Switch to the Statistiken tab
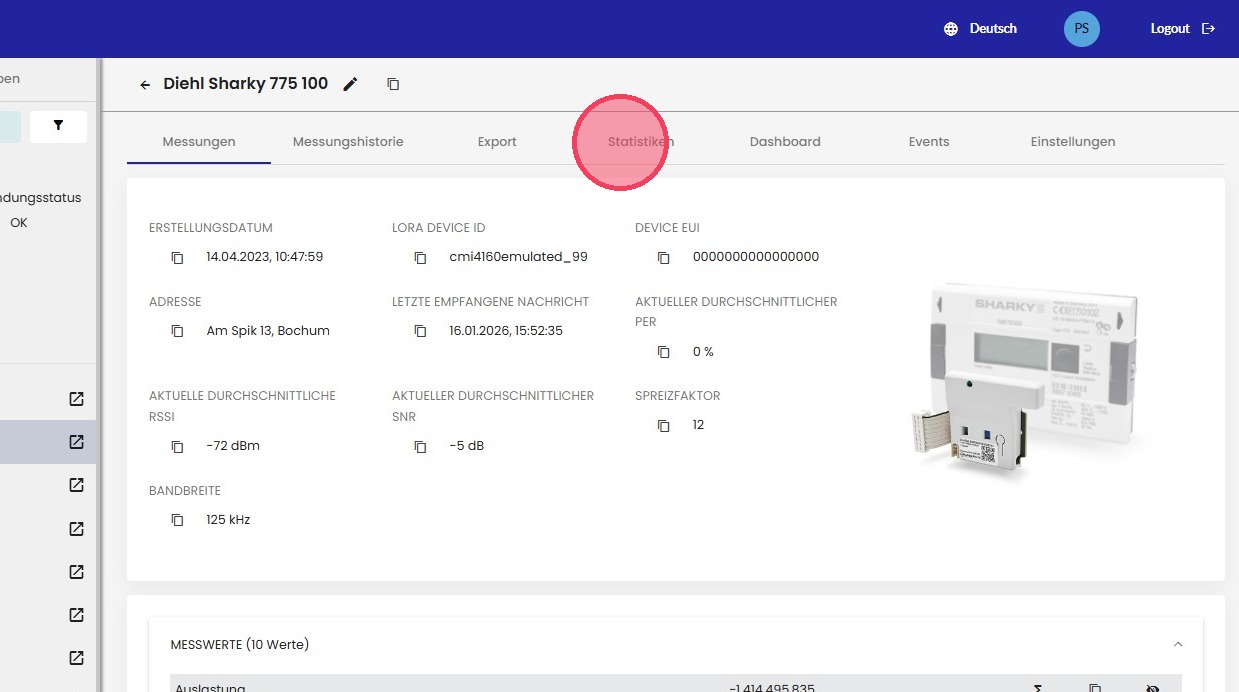The image size is (1239, 692). (640, 142)
